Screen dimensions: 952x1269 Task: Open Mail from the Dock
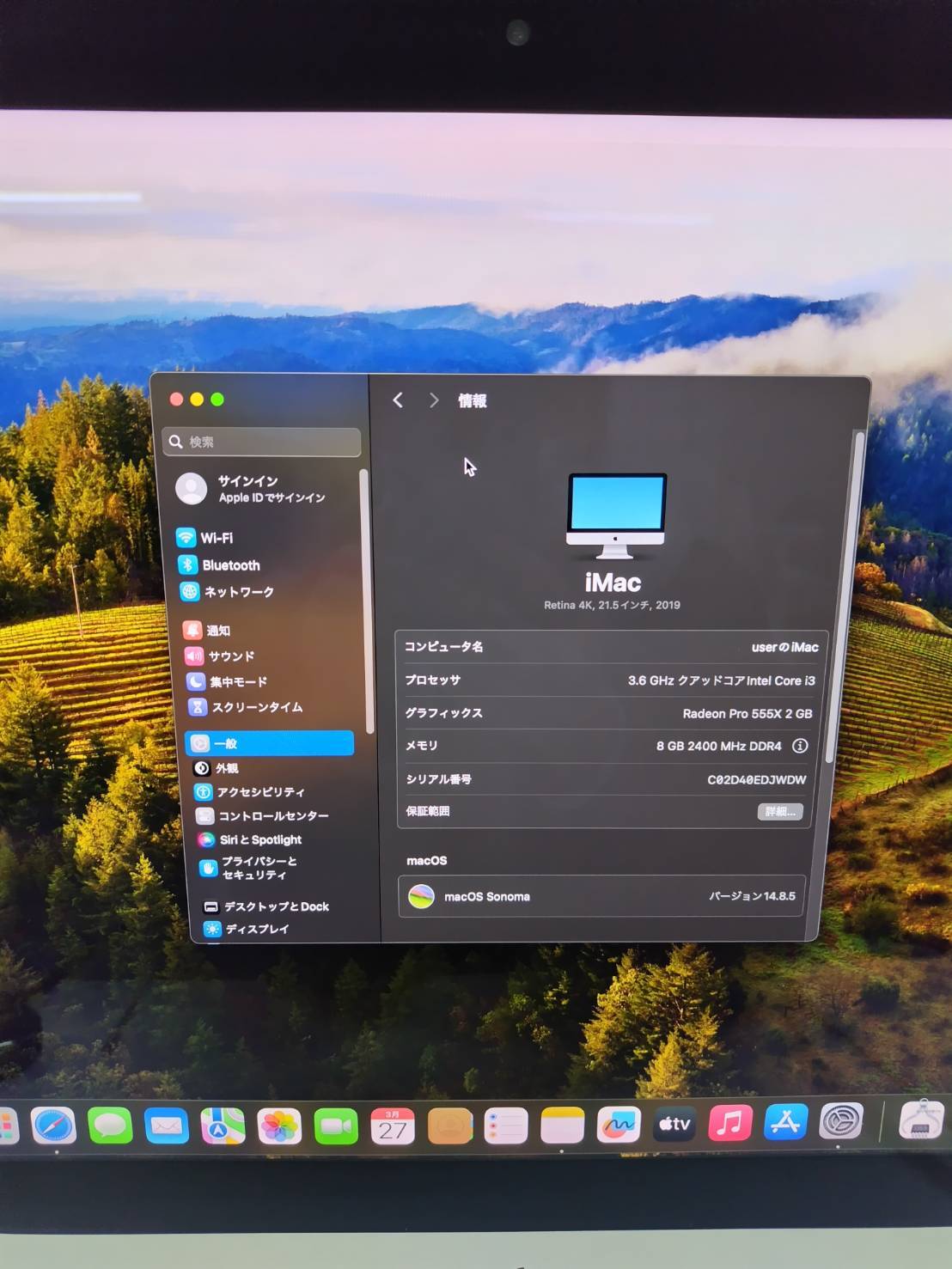pyautogui.click(x=166, y=1126)
